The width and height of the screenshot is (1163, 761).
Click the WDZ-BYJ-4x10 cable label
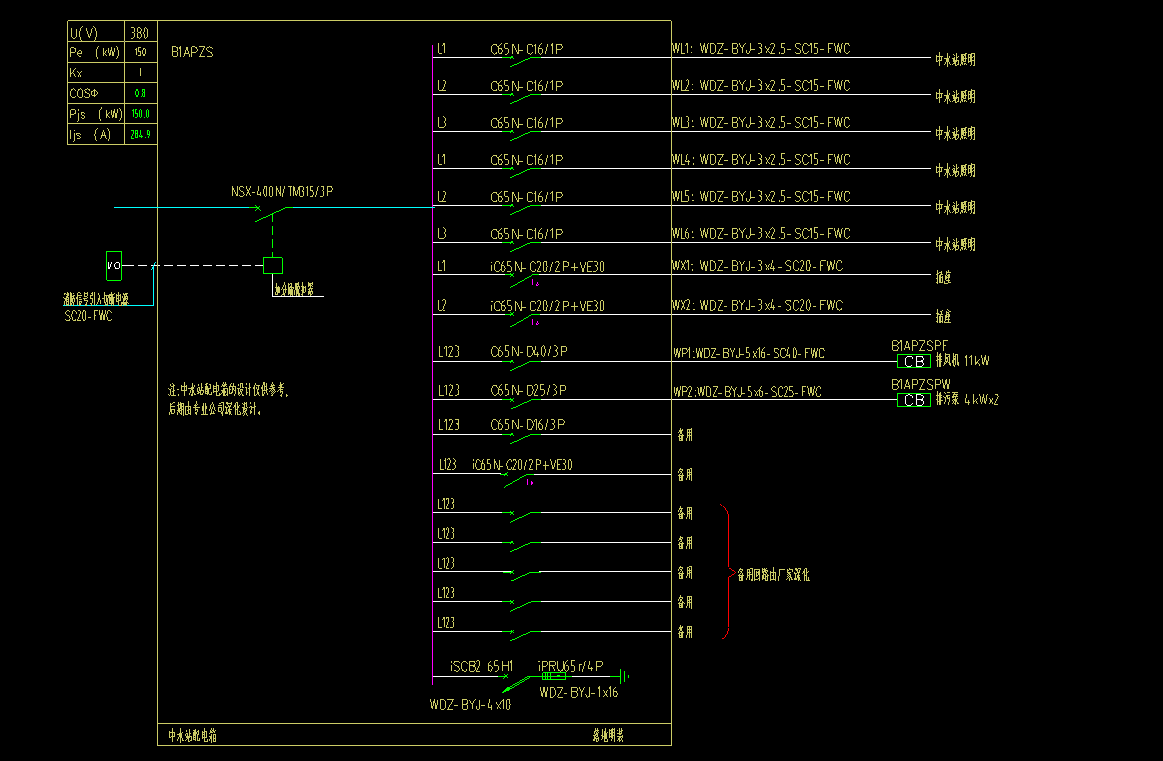pyautogui.click(x=470, y=705)
